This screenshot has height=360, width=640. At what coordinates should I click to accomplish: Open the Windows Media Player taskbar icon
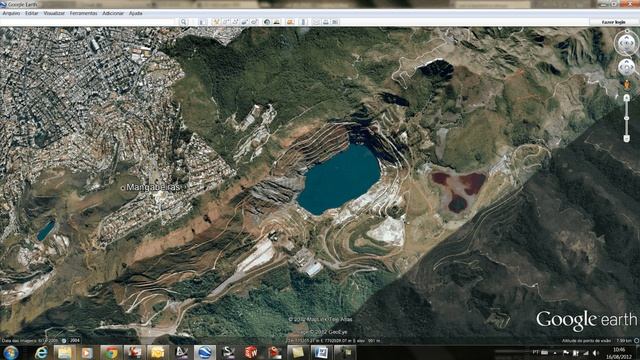coord(87,352)
